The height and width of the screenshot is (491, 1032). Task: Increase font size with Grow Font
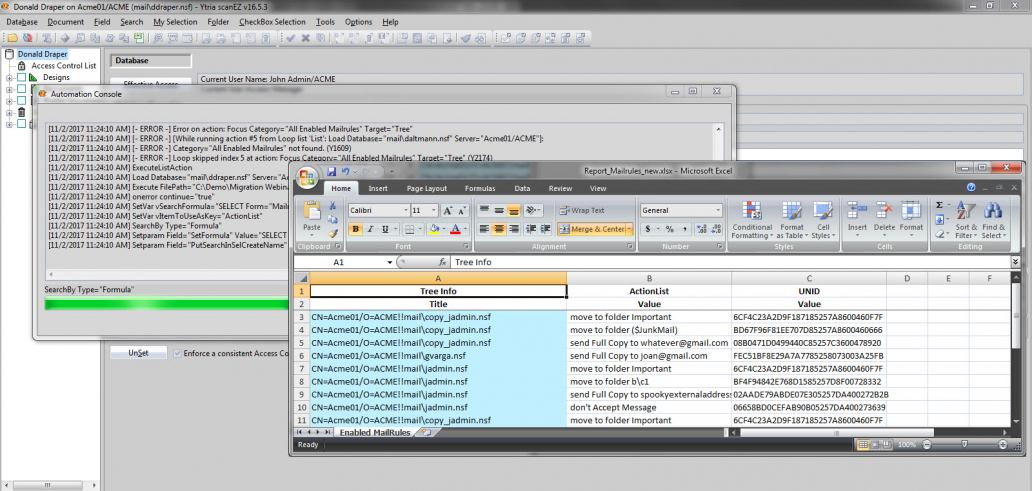coord(447,211)
